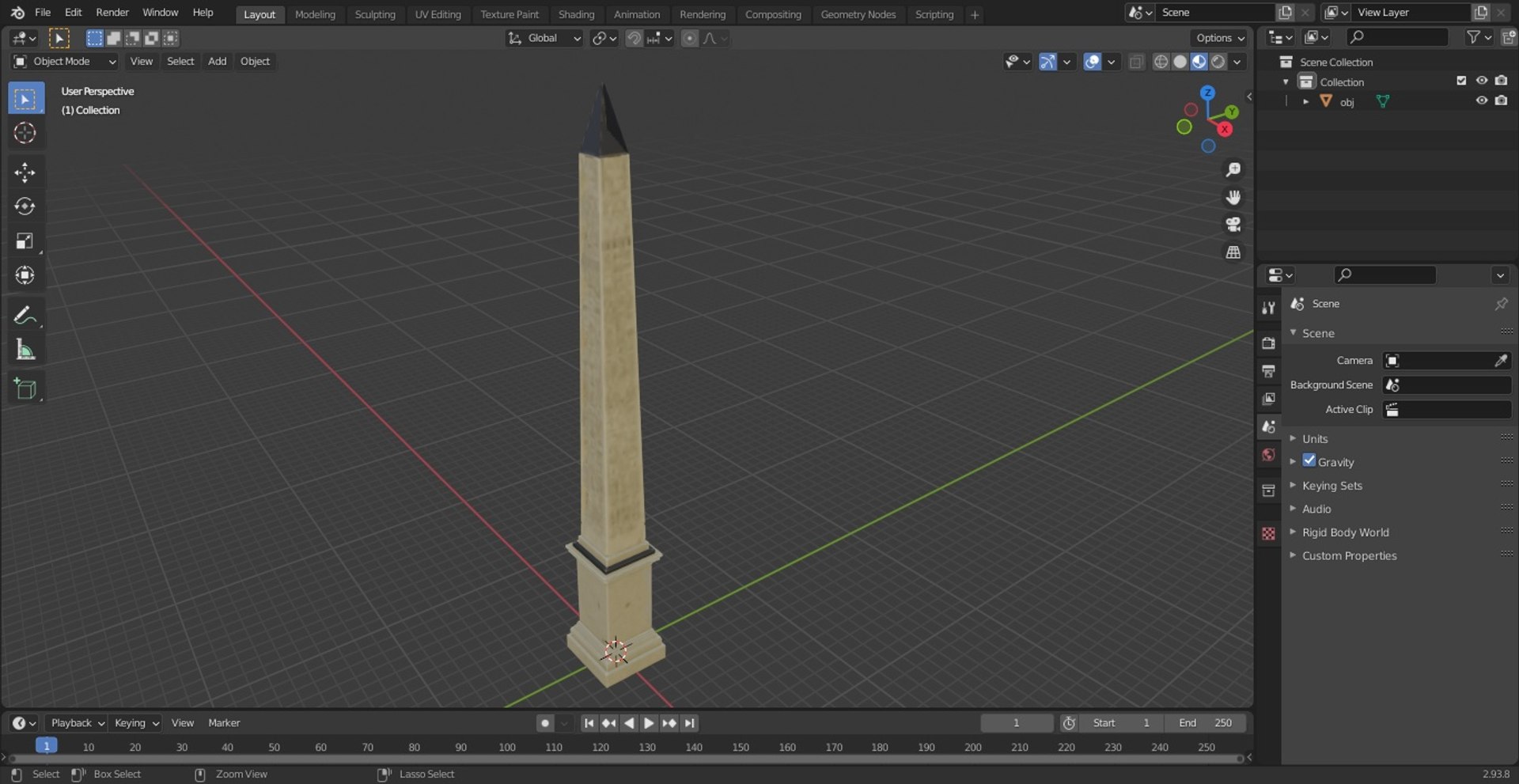The height and width of the screenshot is (784, 1519).
Task: Open the Render menu
Action: [x=112, y=13]
